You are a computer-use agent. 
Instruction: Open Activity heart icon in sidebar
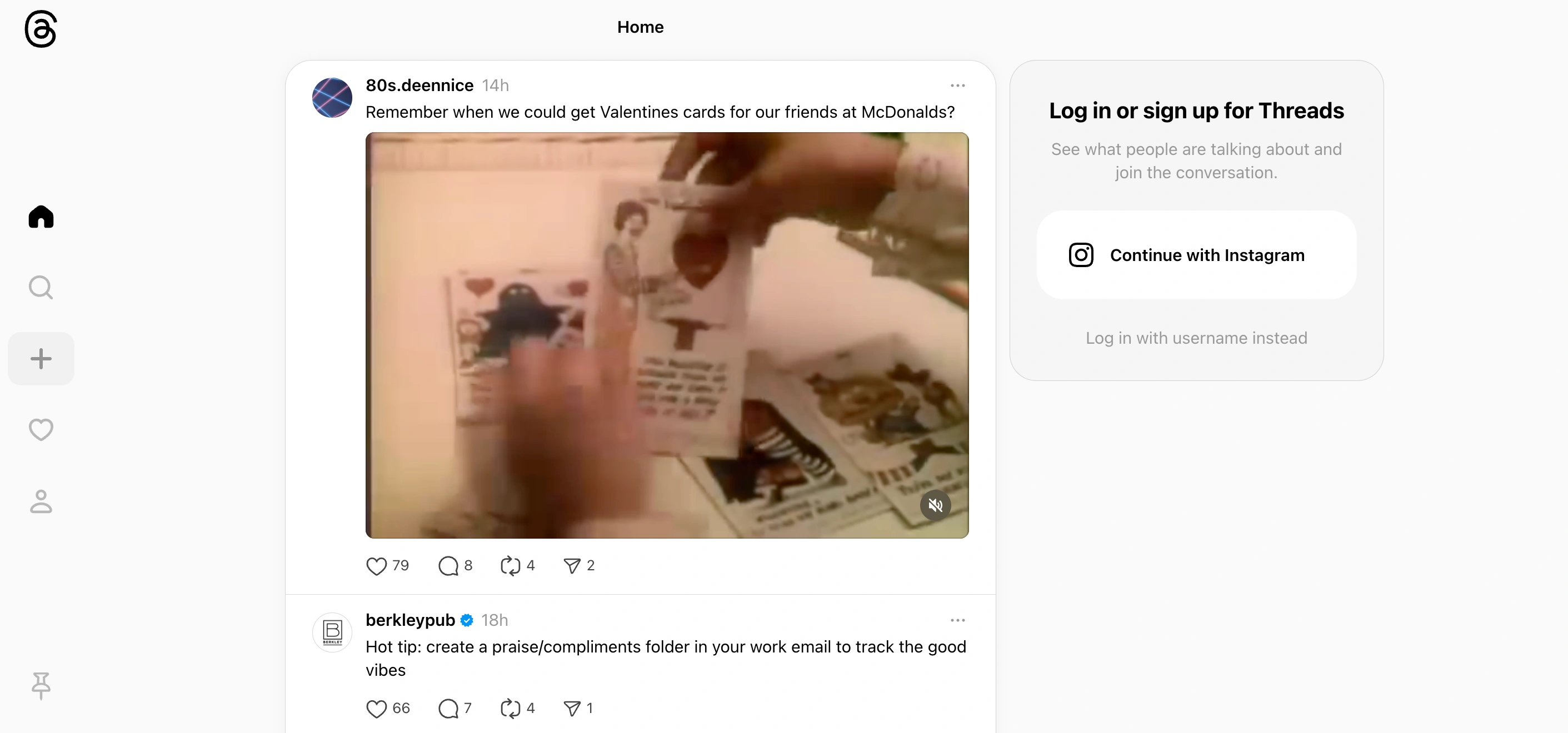[x=41, y=429]
